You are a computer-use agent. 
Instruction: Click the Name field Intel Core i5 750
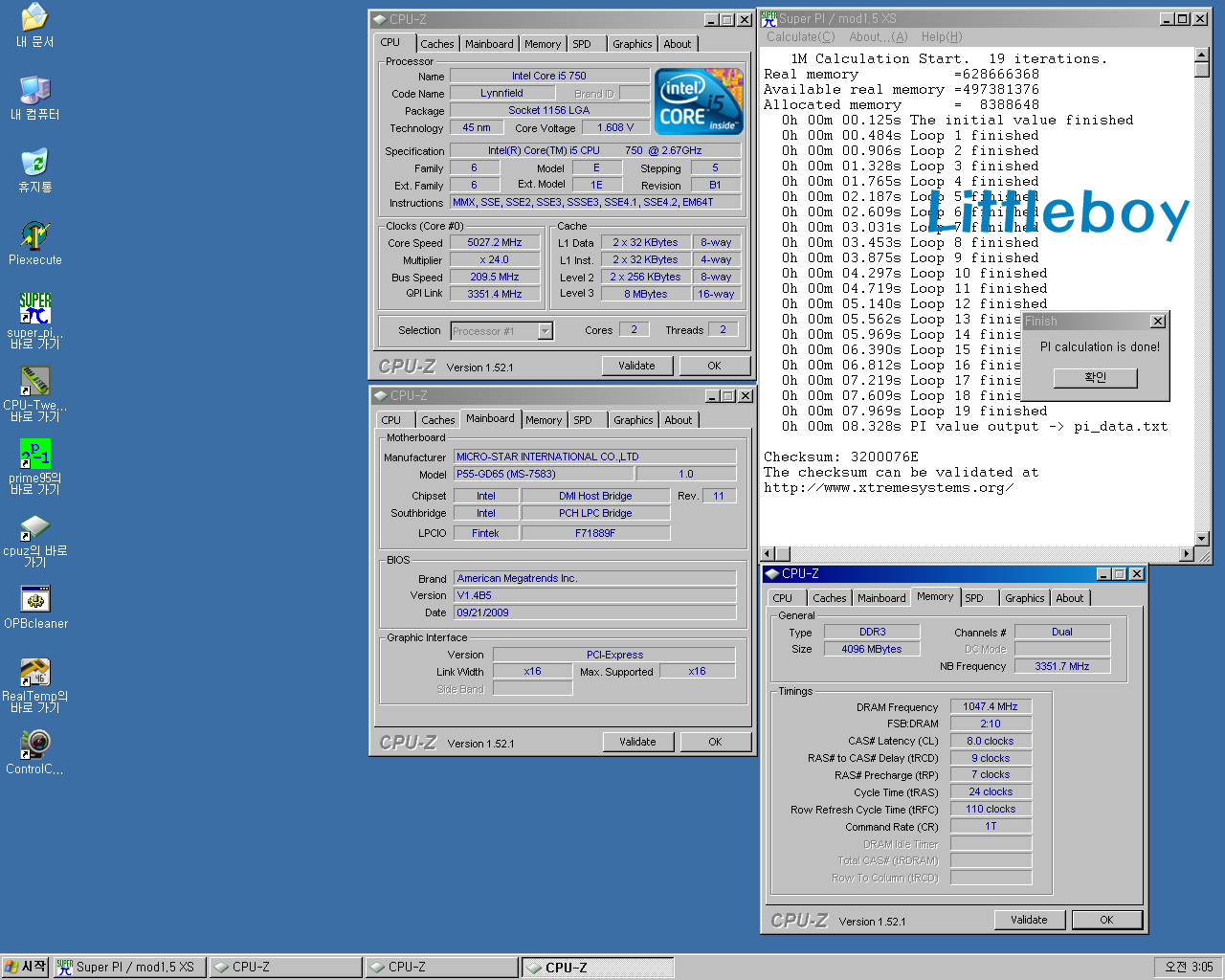549,76
